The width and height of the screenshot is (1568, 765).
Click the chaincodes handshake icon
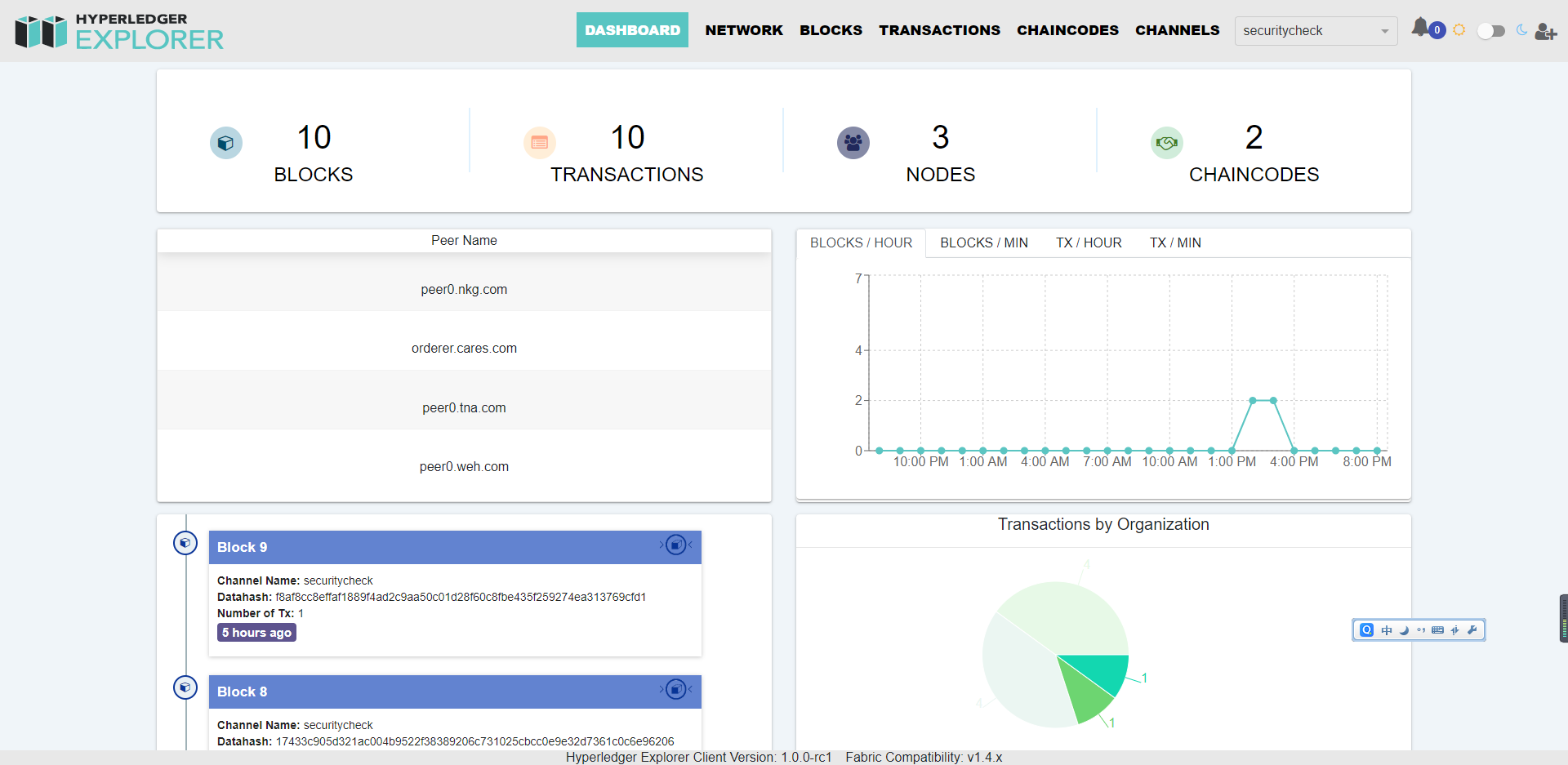(1166, 143)
